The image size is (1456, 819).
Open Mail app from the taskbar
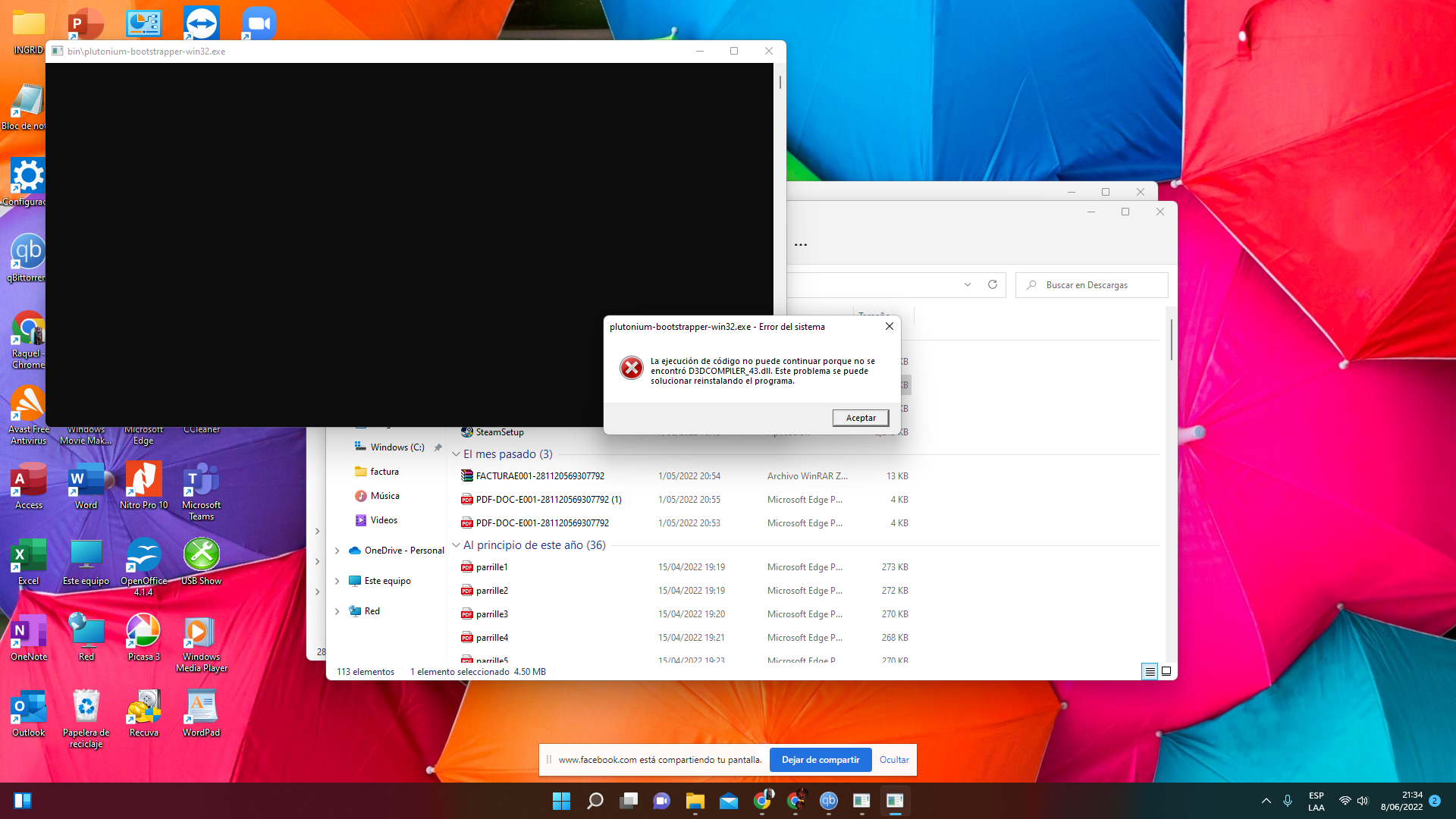pos(729,801)
